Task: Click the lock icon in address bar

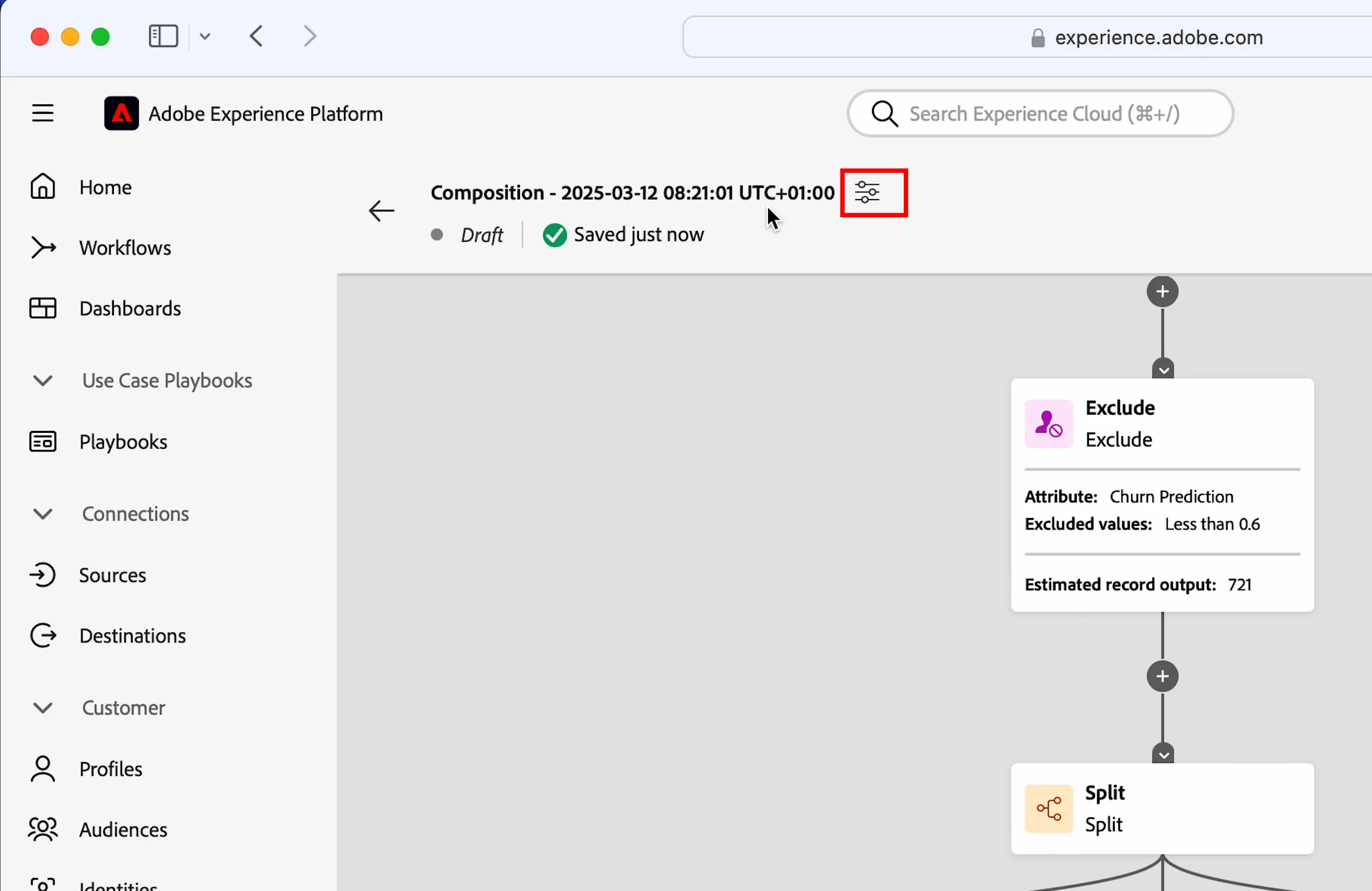Action: click(1038, 38)
